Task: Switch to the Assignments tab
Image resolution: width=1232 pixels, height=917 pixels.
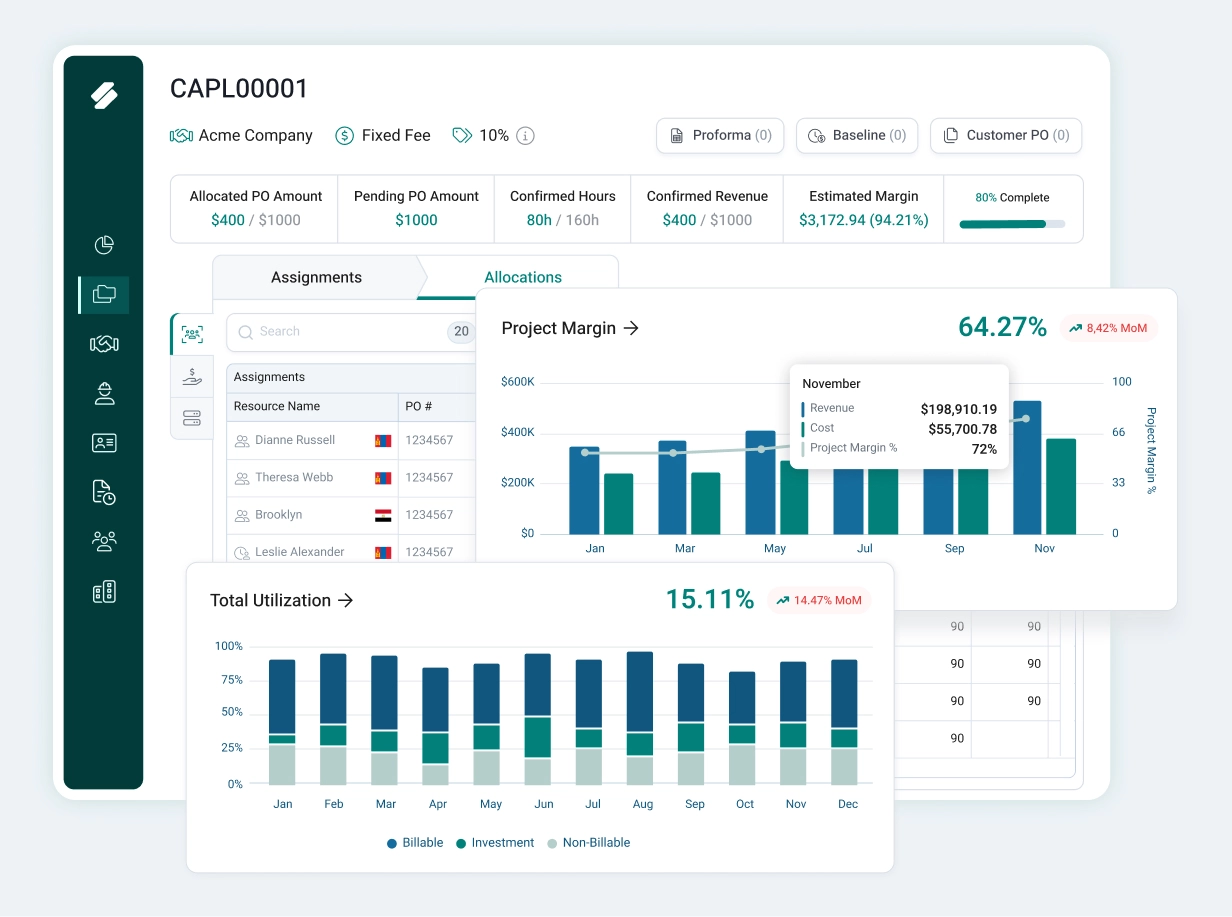Action: tap(316, 277)
